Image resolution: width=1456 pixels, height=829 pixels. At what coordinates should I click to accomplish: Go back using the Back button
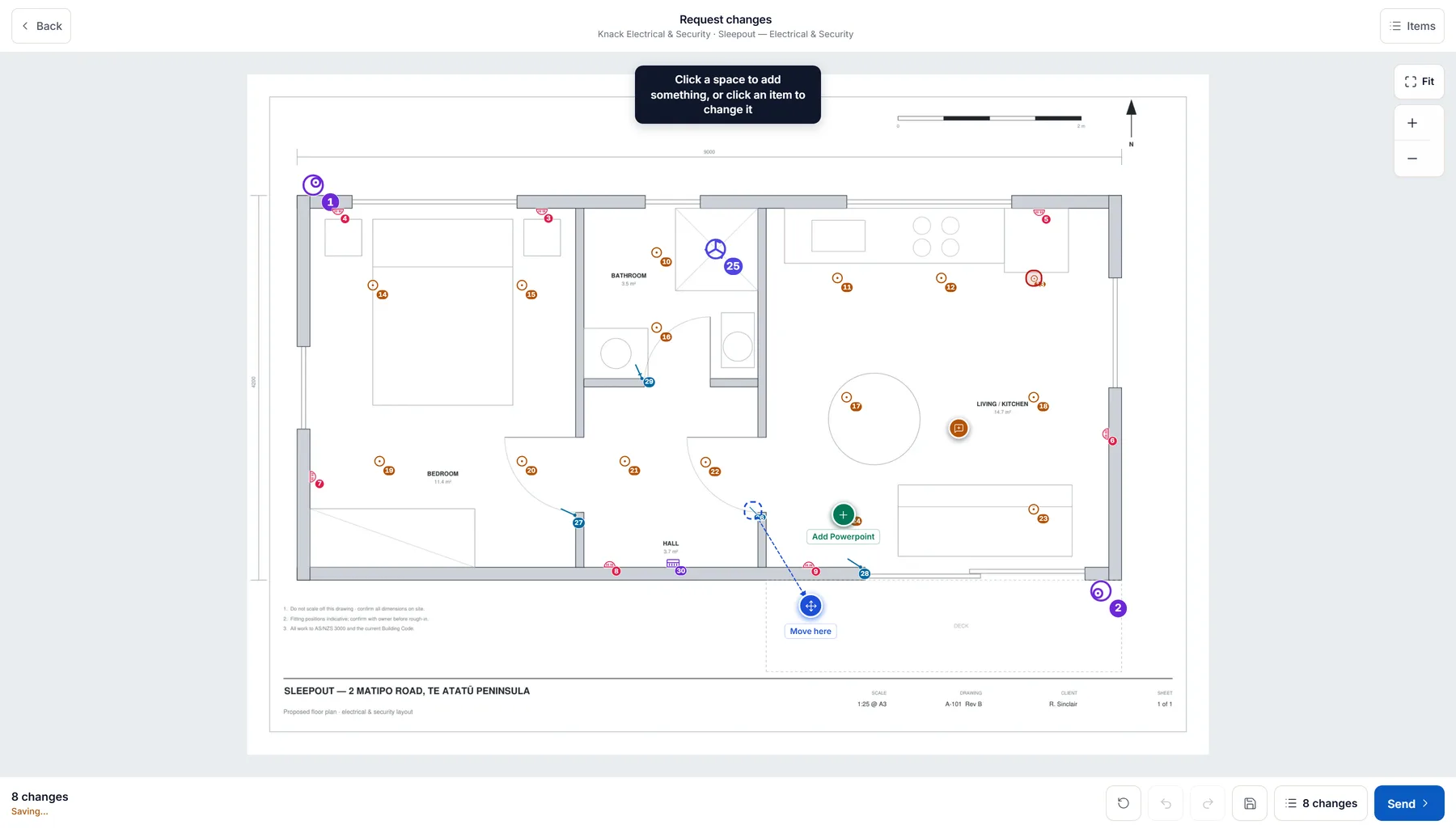(x=41, y=26)
